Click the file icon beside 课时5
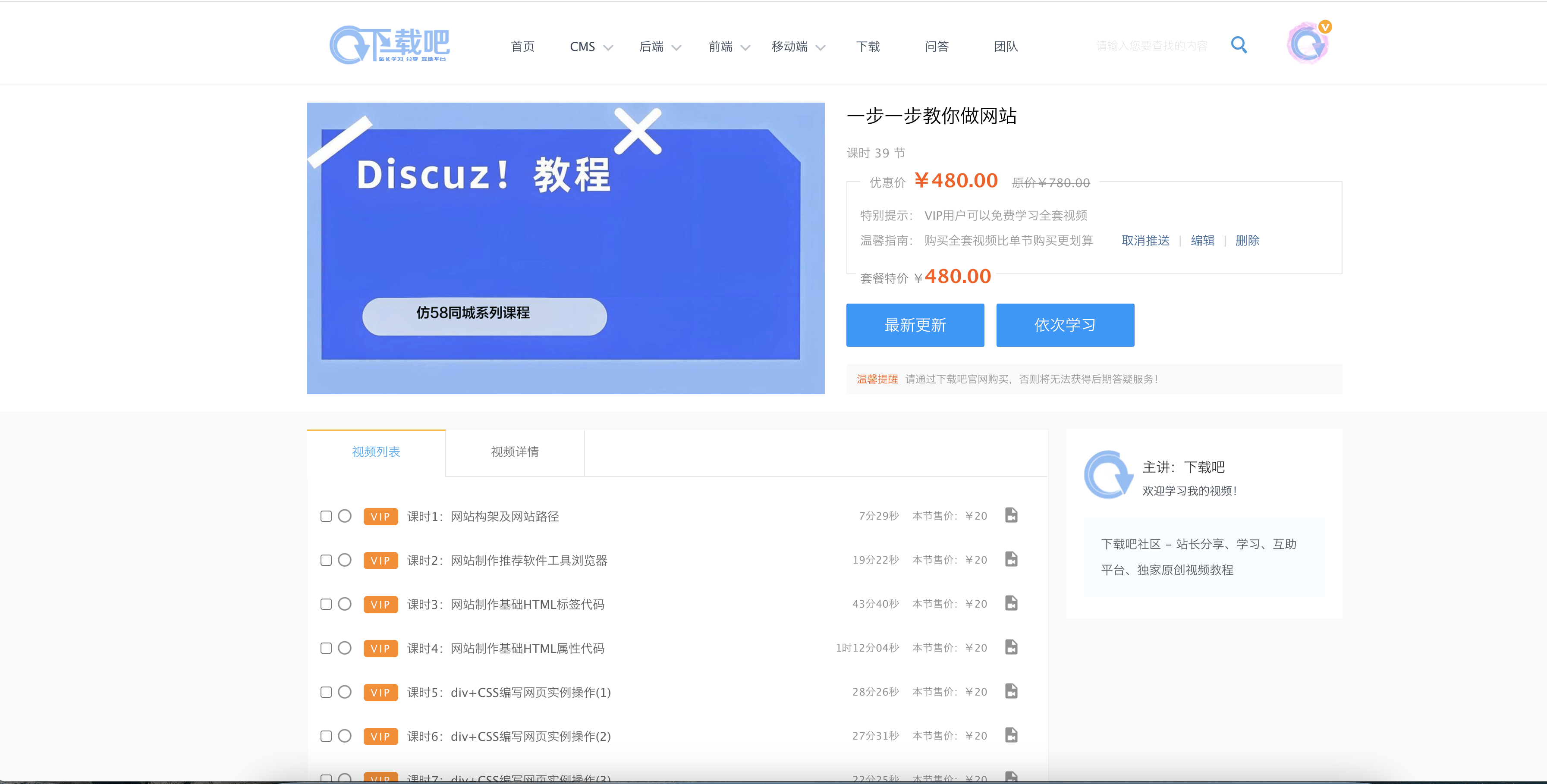This screenshot has height=784, width=1547. click(1012, 691)
